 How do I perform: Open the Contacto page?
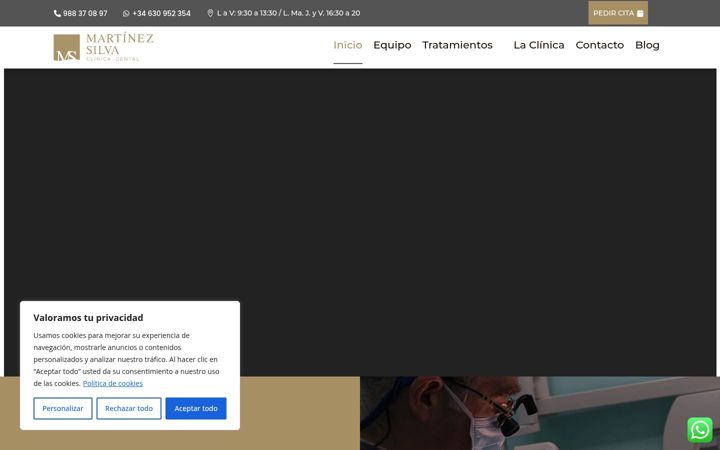point(599,45)
